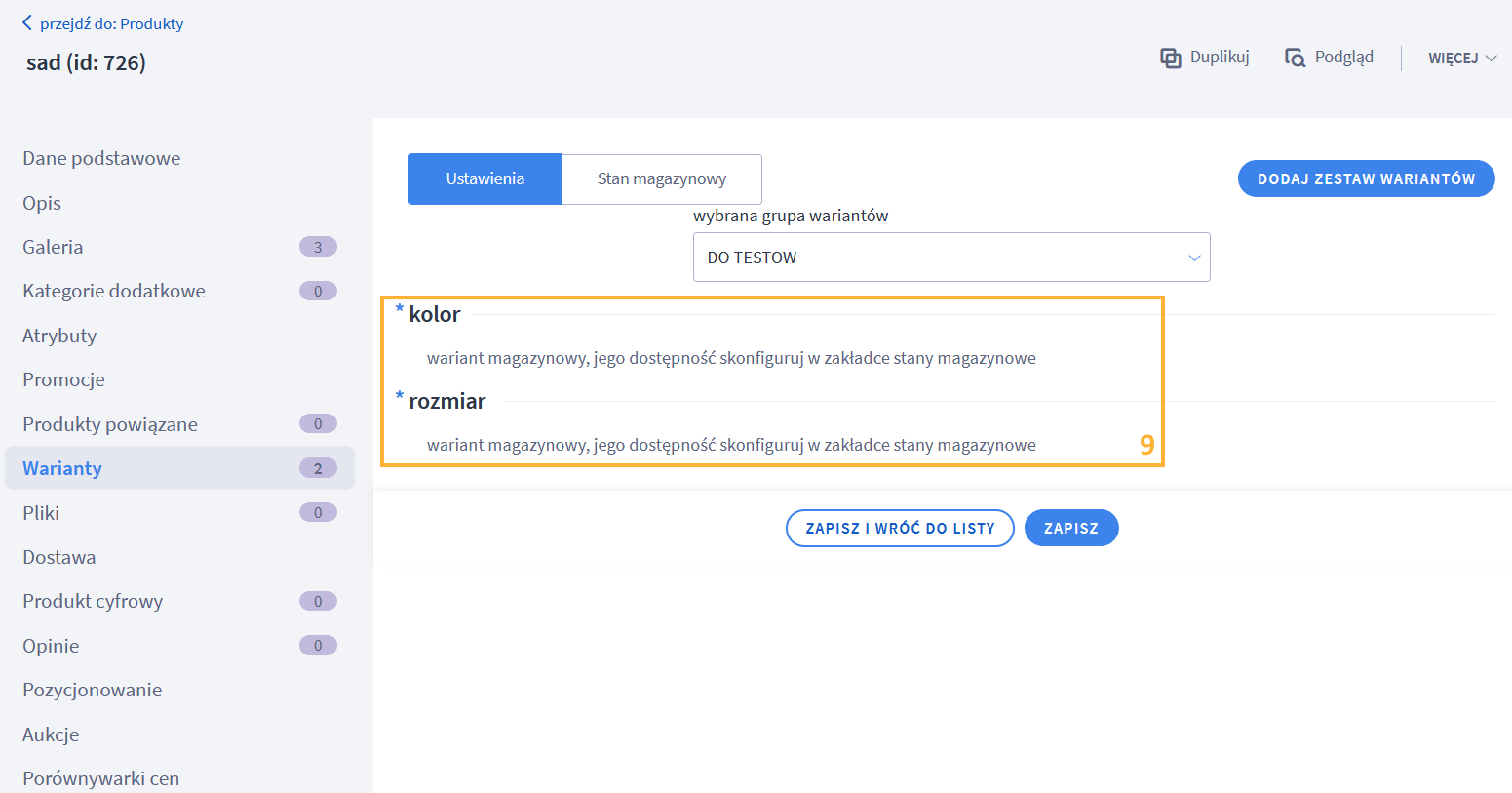The width and height of the screenshot is (1512, 793).
Task: Click the back arrow to Produkty
Action: tap(27, 23)
